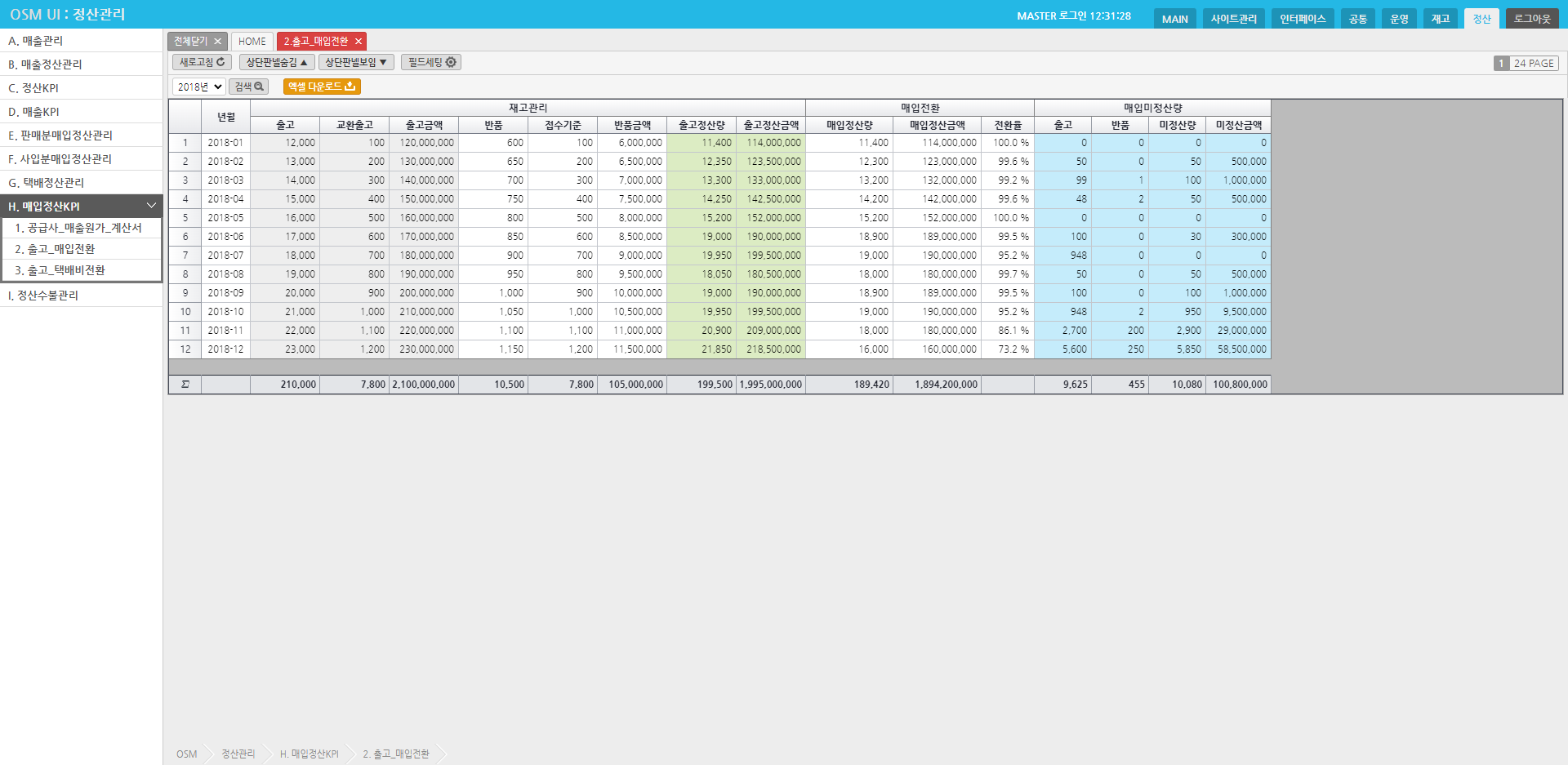1568x765 pixels.
Task: Switch to the HOME tab
Action: click(x=252, y=42)
